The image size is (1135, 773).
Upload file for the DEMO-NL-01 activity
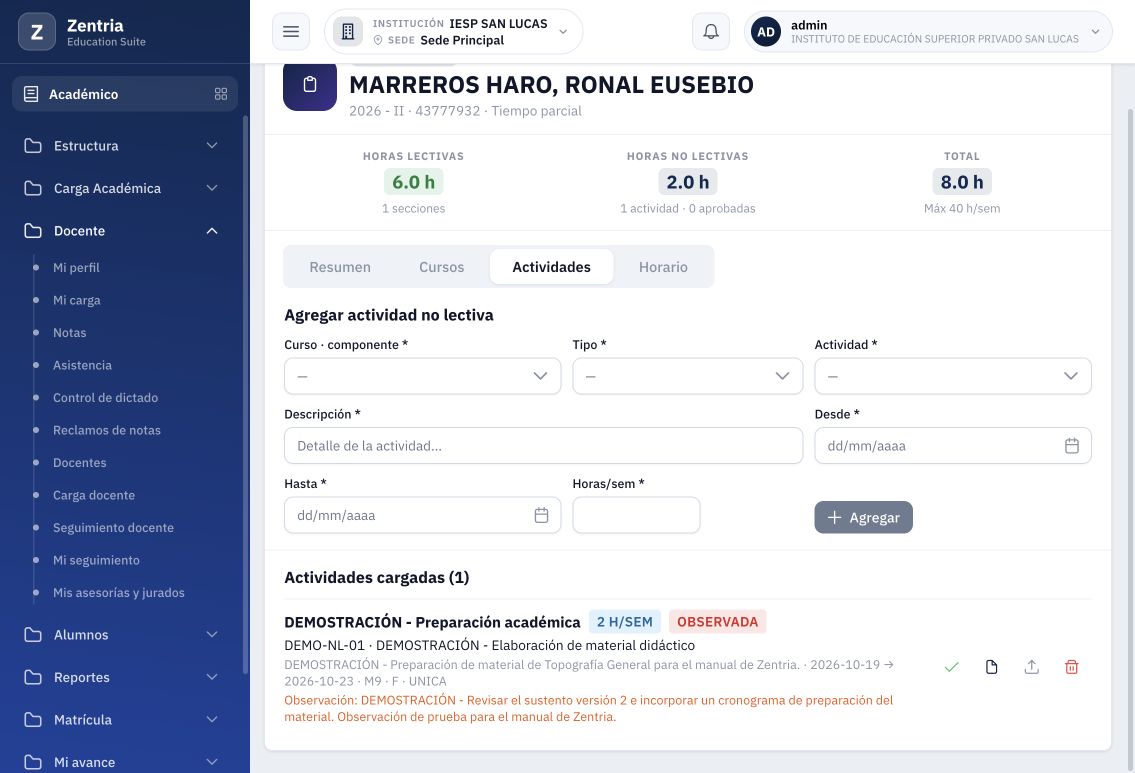tap(1031, 667)
